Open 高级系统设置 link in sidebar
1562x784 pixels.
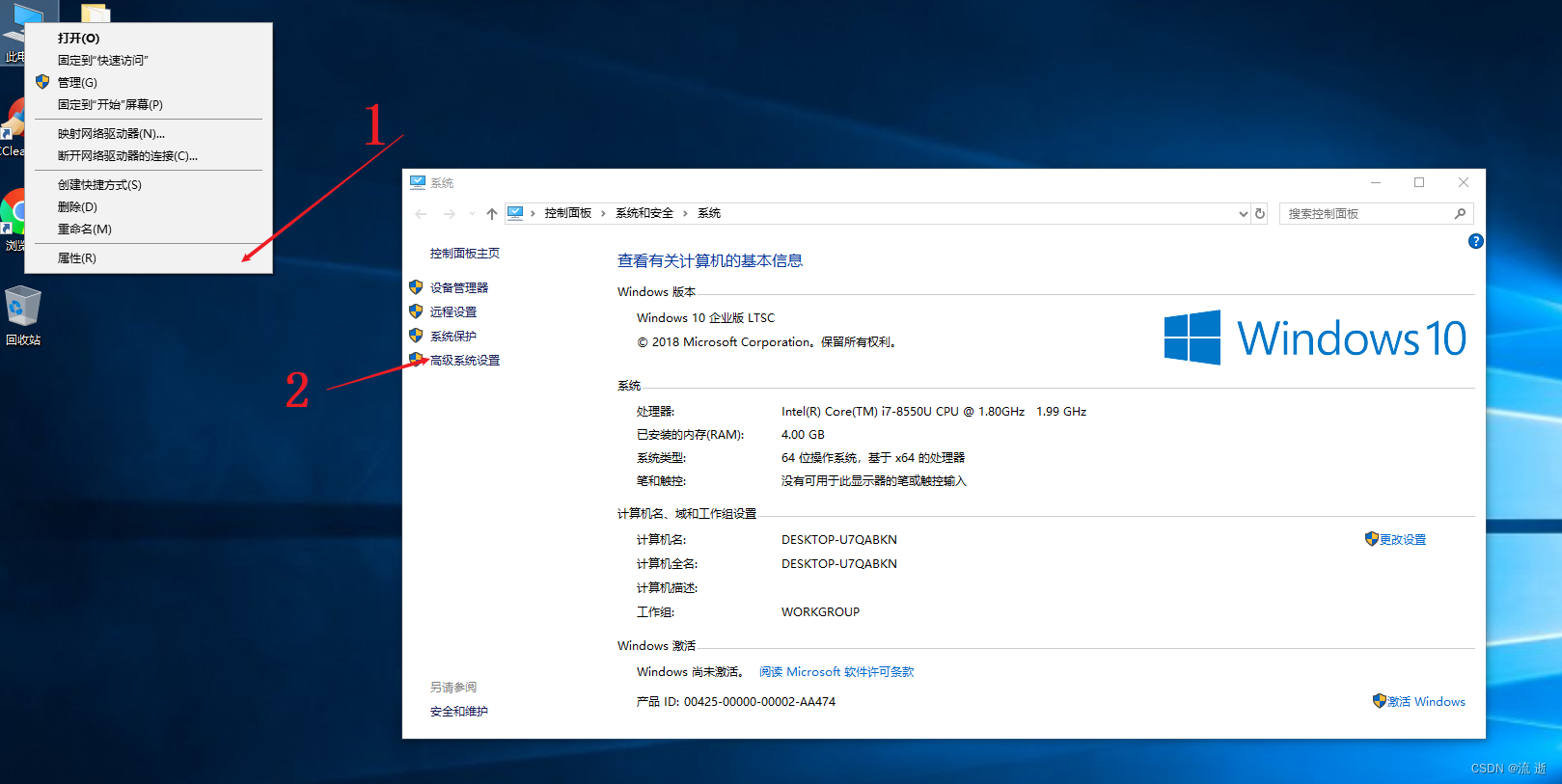(465, 361)
